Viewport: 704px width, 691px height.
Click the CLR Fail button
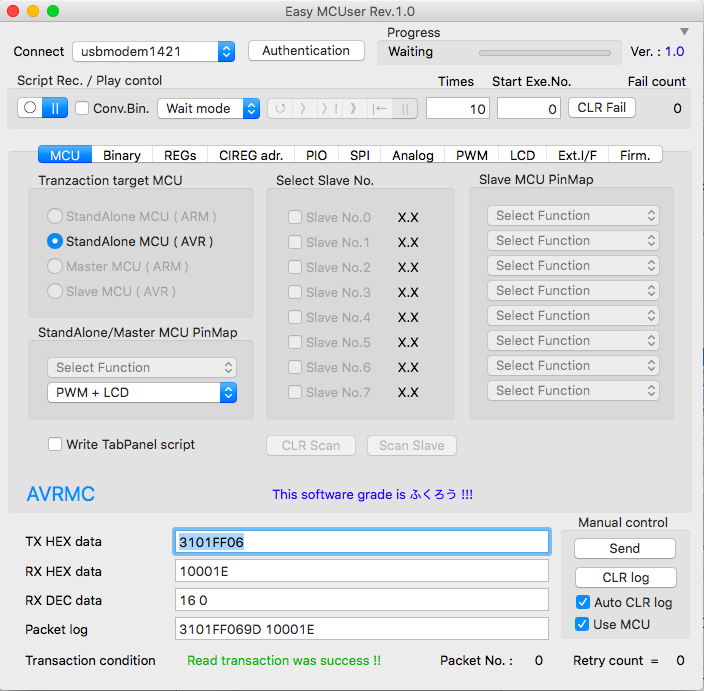[602, 108]
